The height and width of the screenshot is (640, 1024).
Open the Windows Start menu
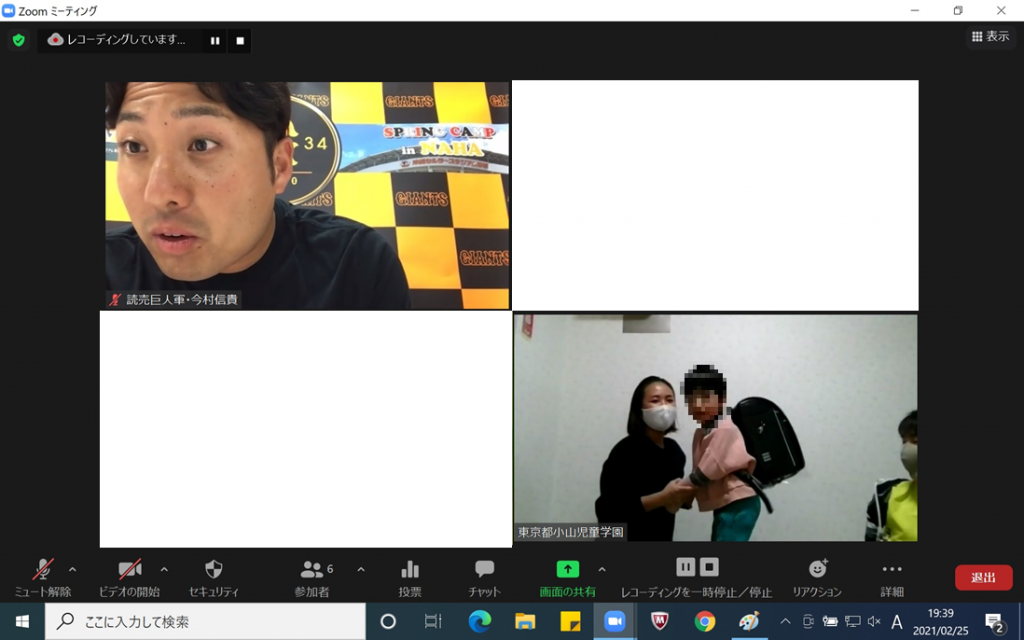click(22, 622)
